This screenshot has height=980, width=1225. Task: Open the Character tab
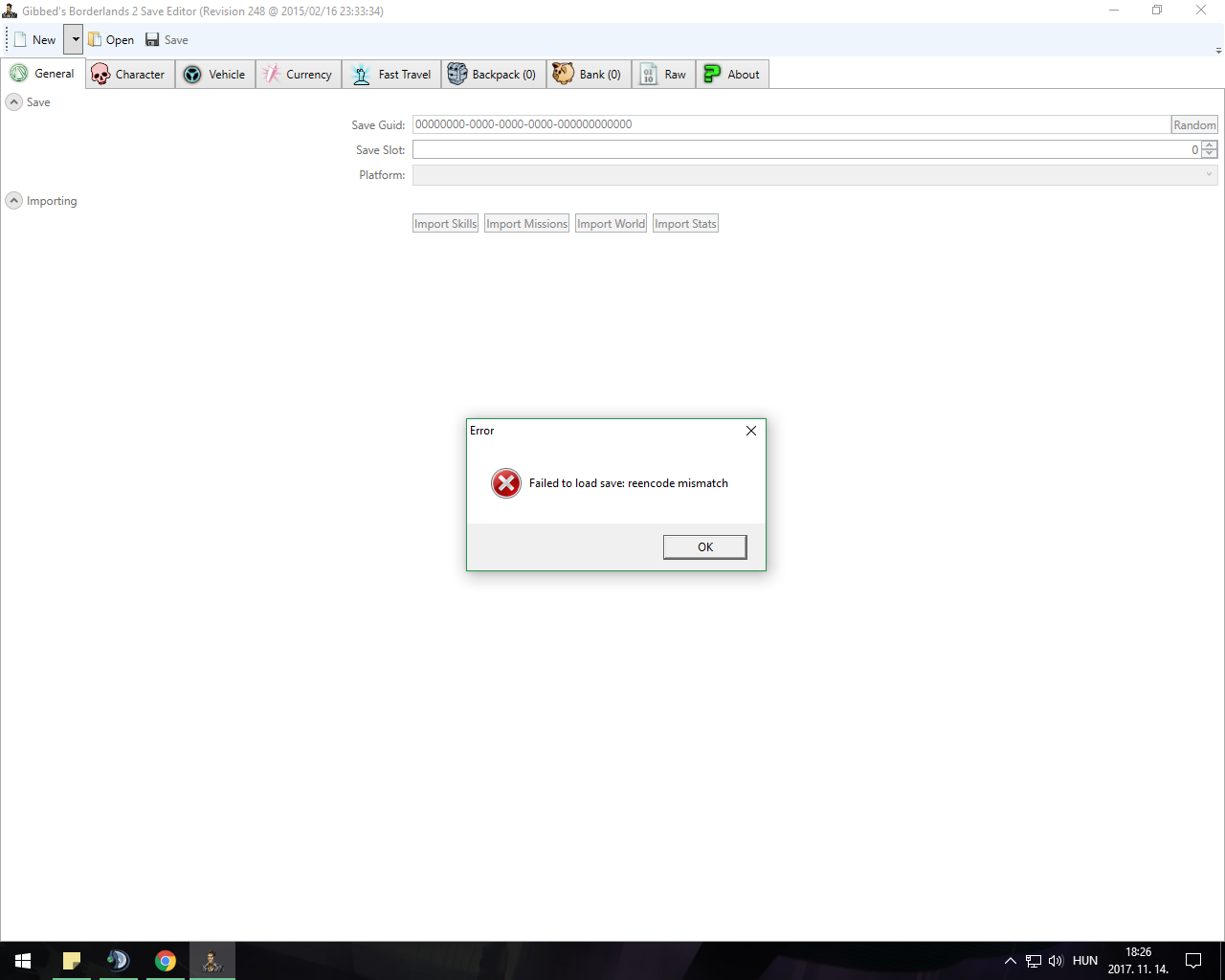click(x=130, y=75)
